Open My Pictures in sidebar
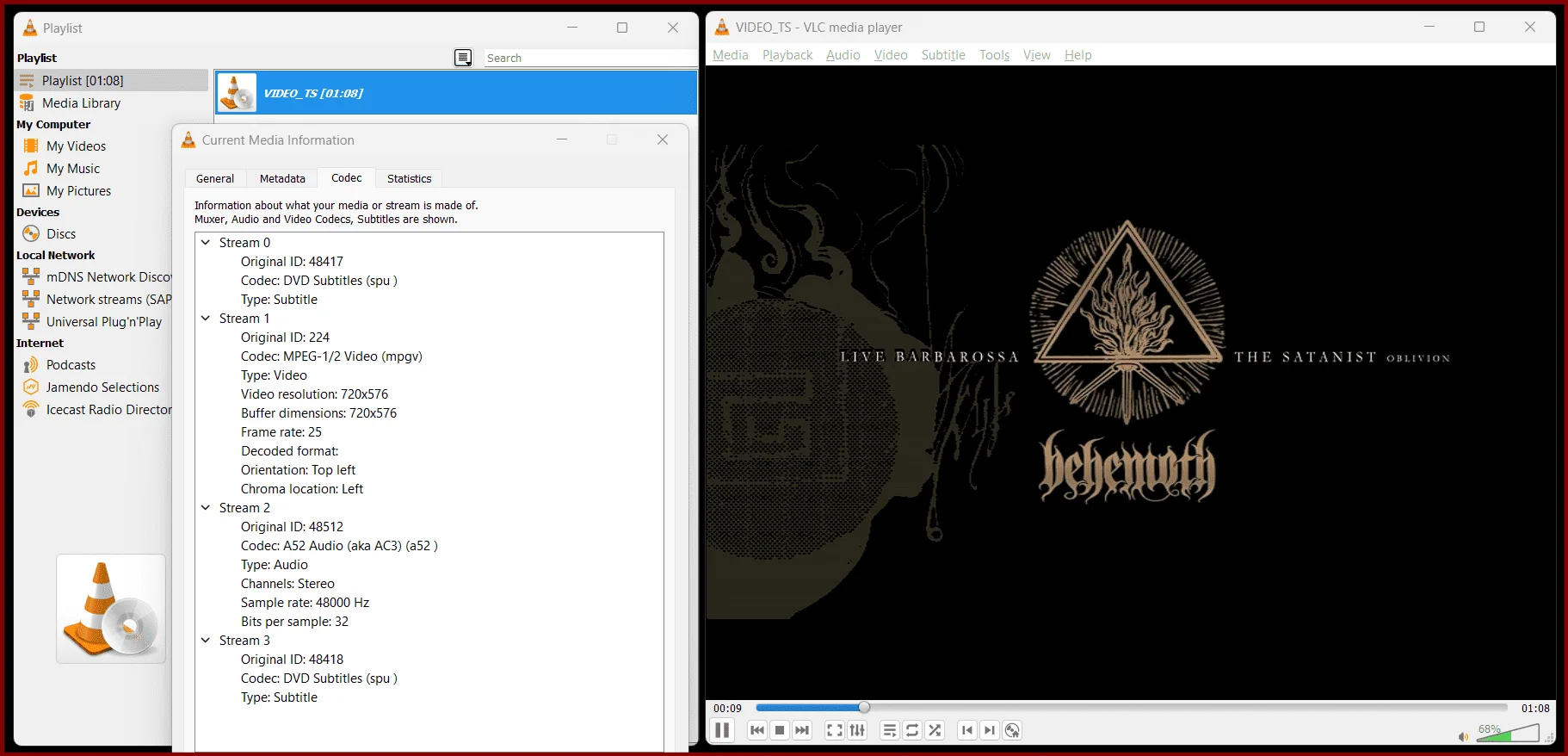This screenshot has height=756, width=1568. tap(78, 191)
